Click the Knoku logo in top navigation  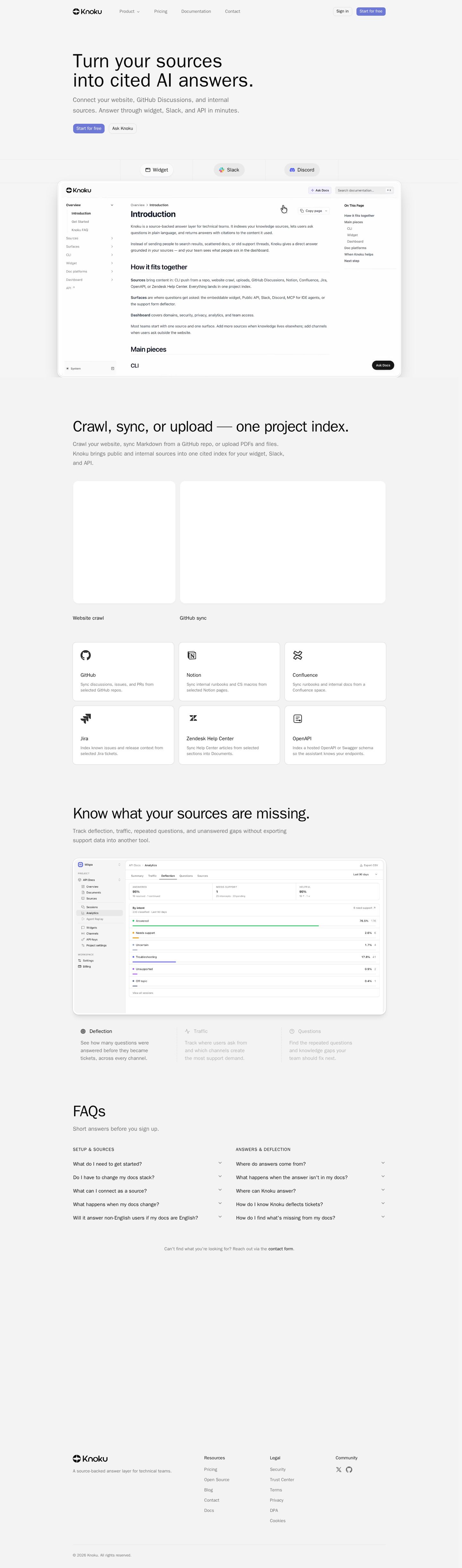(87, 11)
